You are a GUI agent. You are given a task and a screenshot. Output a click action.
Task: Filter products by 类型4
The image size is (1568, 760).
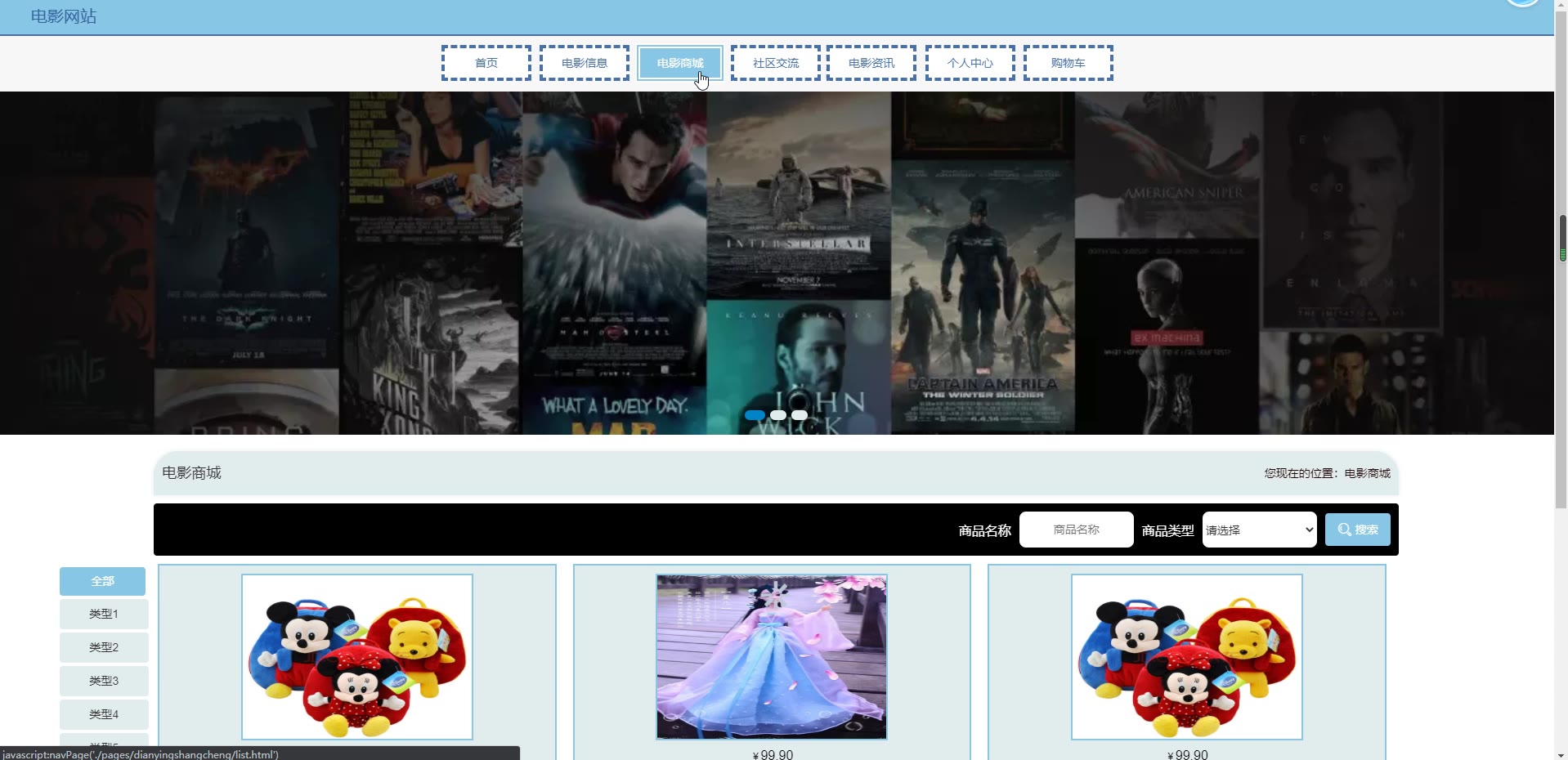tap(104, 714)
